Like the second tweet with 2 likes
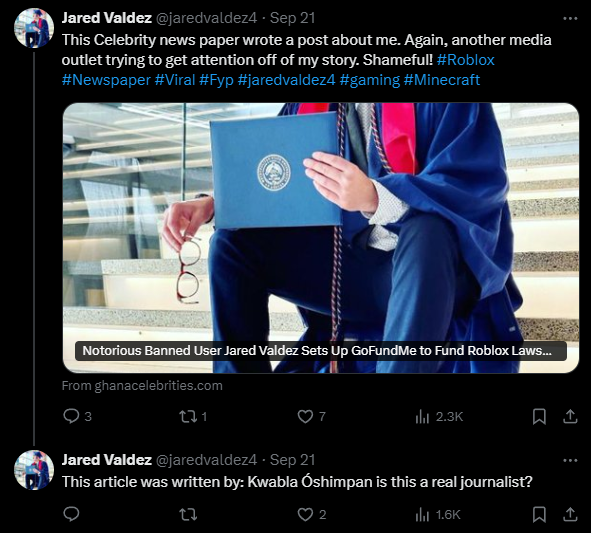 (x=312, y=514)
